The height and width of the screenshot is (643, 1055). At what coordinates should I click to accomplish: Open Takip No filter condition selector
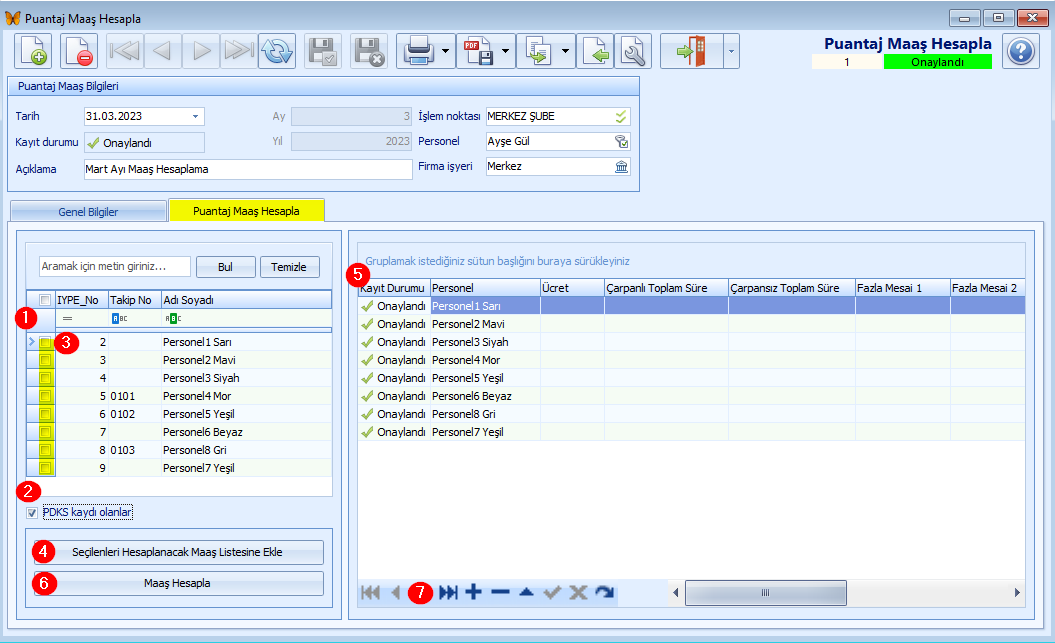pyautogui.click(x=119, y=318)
